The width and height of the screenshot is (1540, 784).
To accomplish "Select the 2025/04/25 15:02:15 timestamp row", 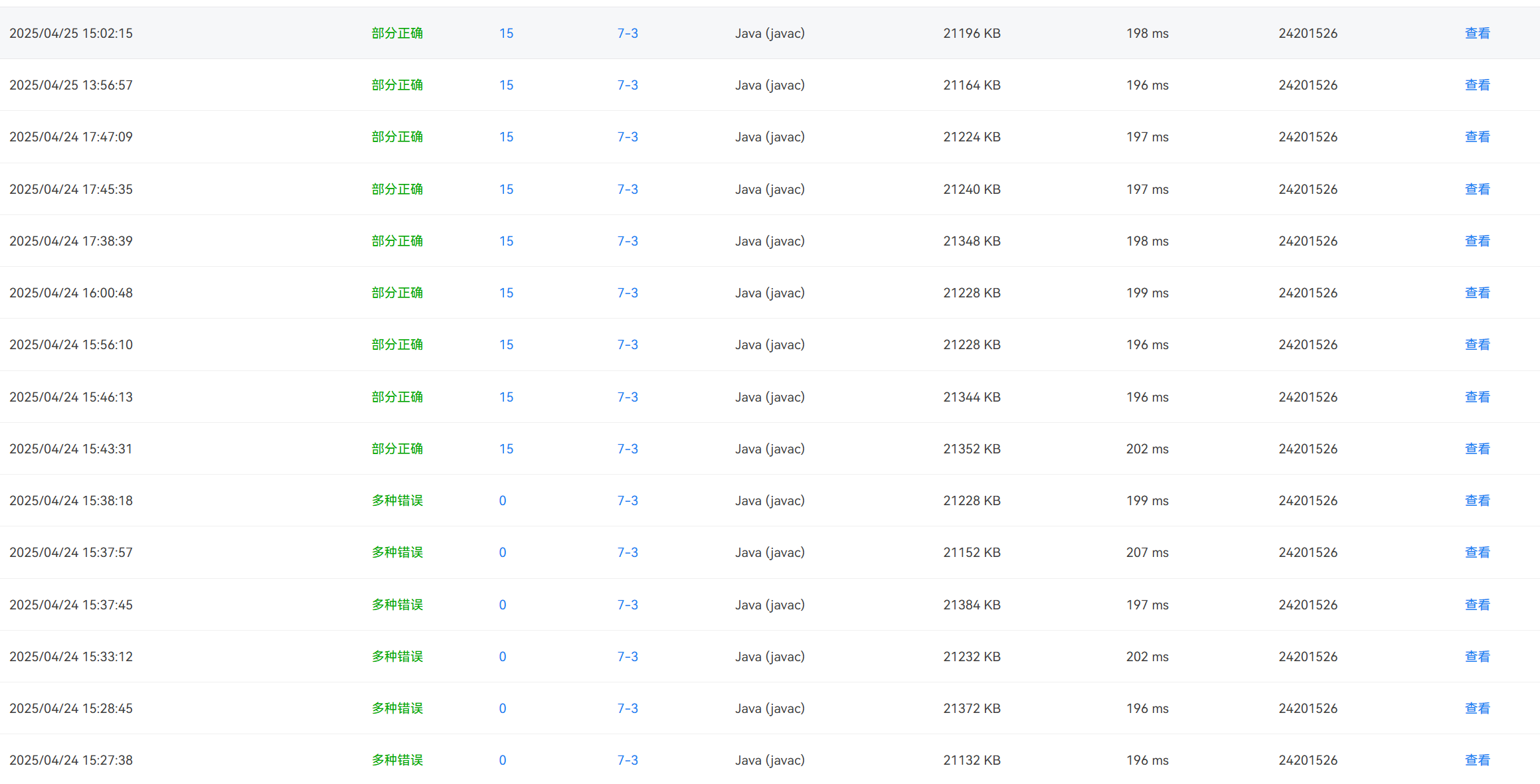I will click(71, 33).
